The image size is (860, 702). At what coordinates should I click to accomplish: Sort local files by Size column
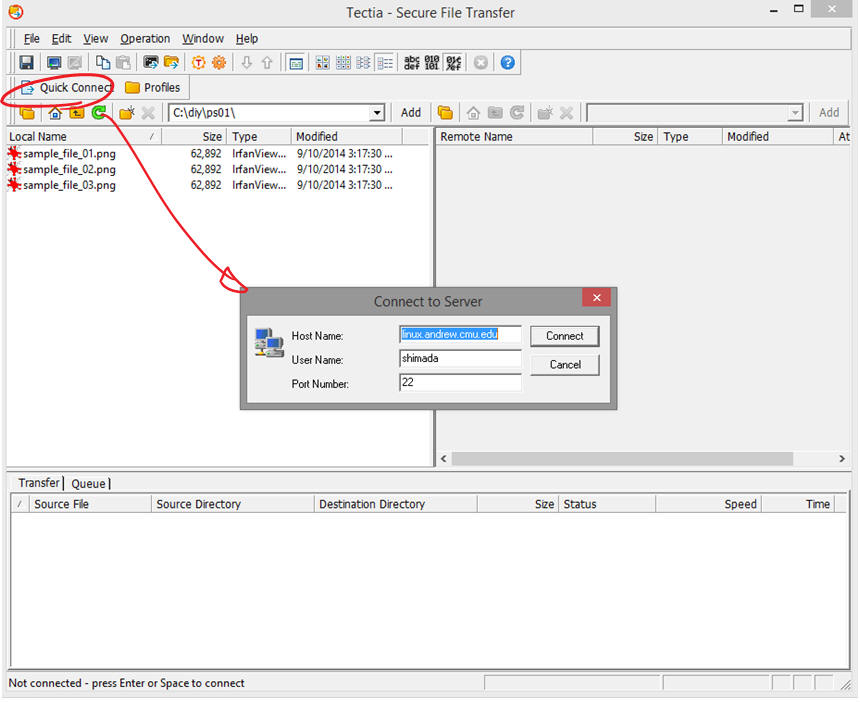[x=194, y=137]
